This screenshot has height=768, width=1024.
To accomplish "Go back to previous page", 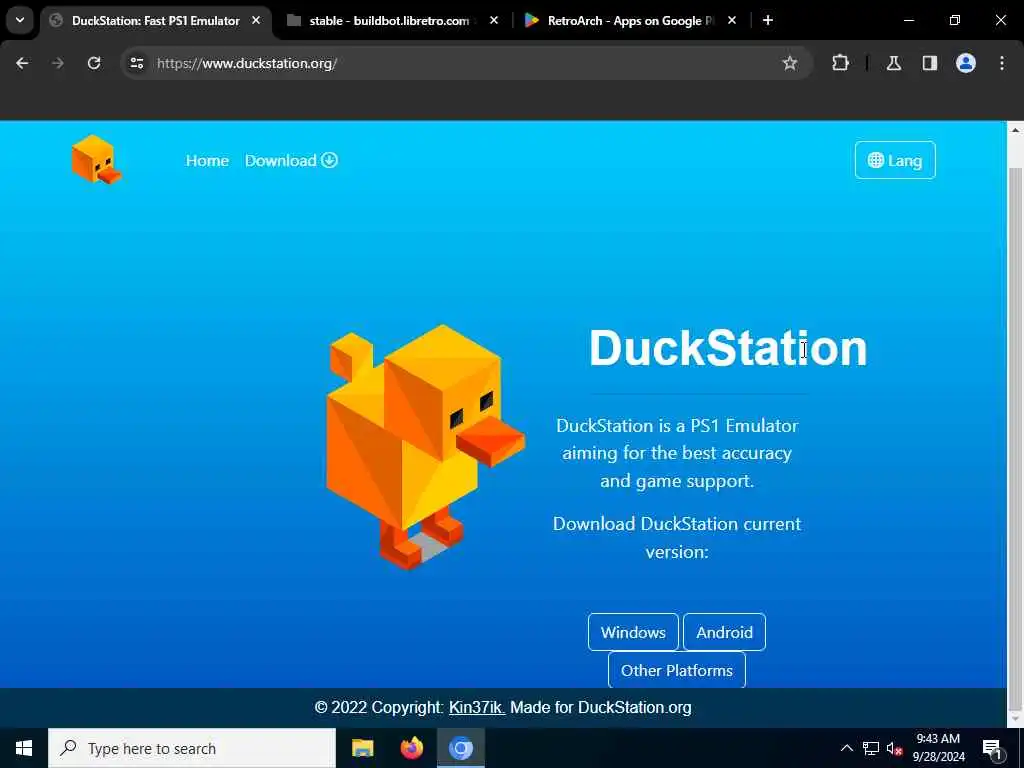I will click(22, 63).
